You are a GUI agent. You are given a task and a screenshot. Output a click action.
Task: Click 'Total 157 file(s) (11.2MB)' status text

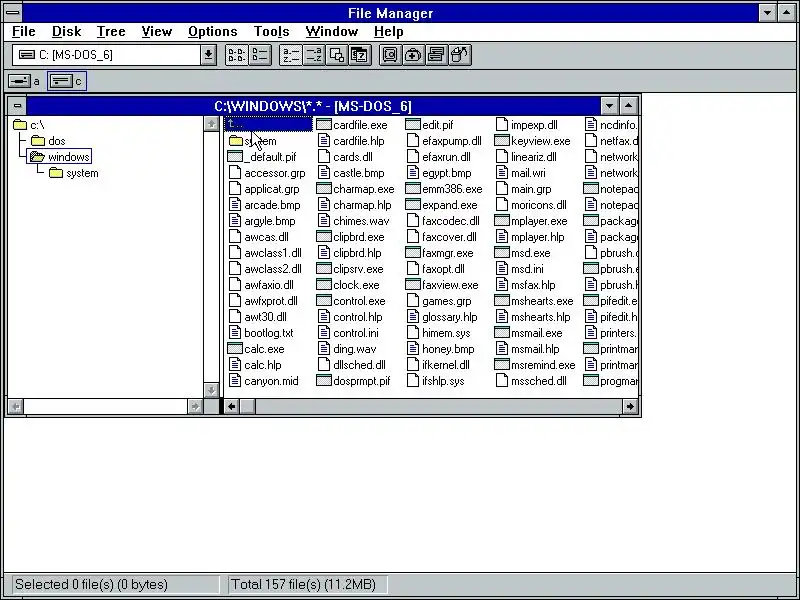(x=303, y=585)
